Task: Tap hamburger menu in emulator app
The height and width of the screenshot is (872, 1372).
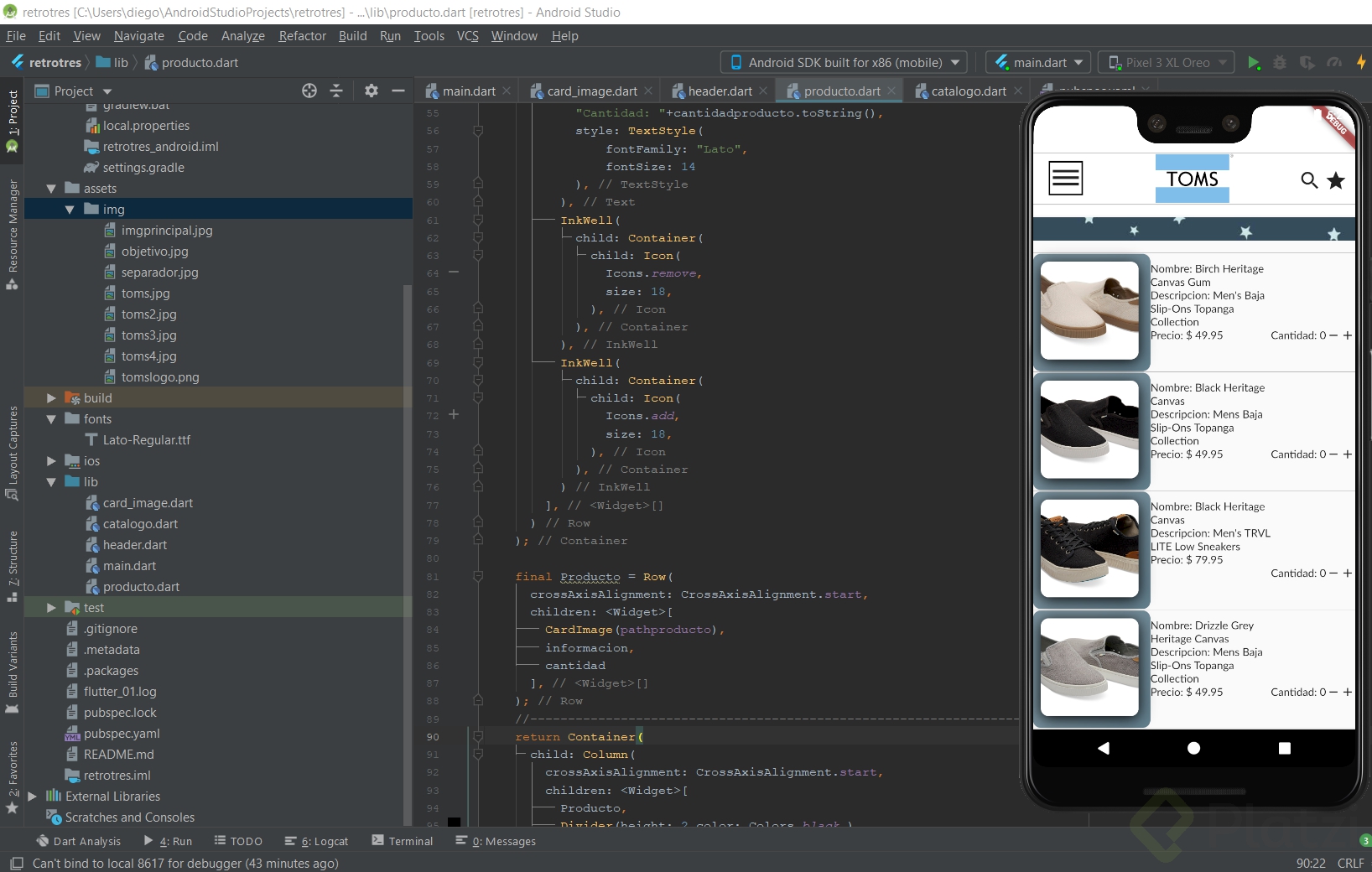Action: [x=1066, y=178]
